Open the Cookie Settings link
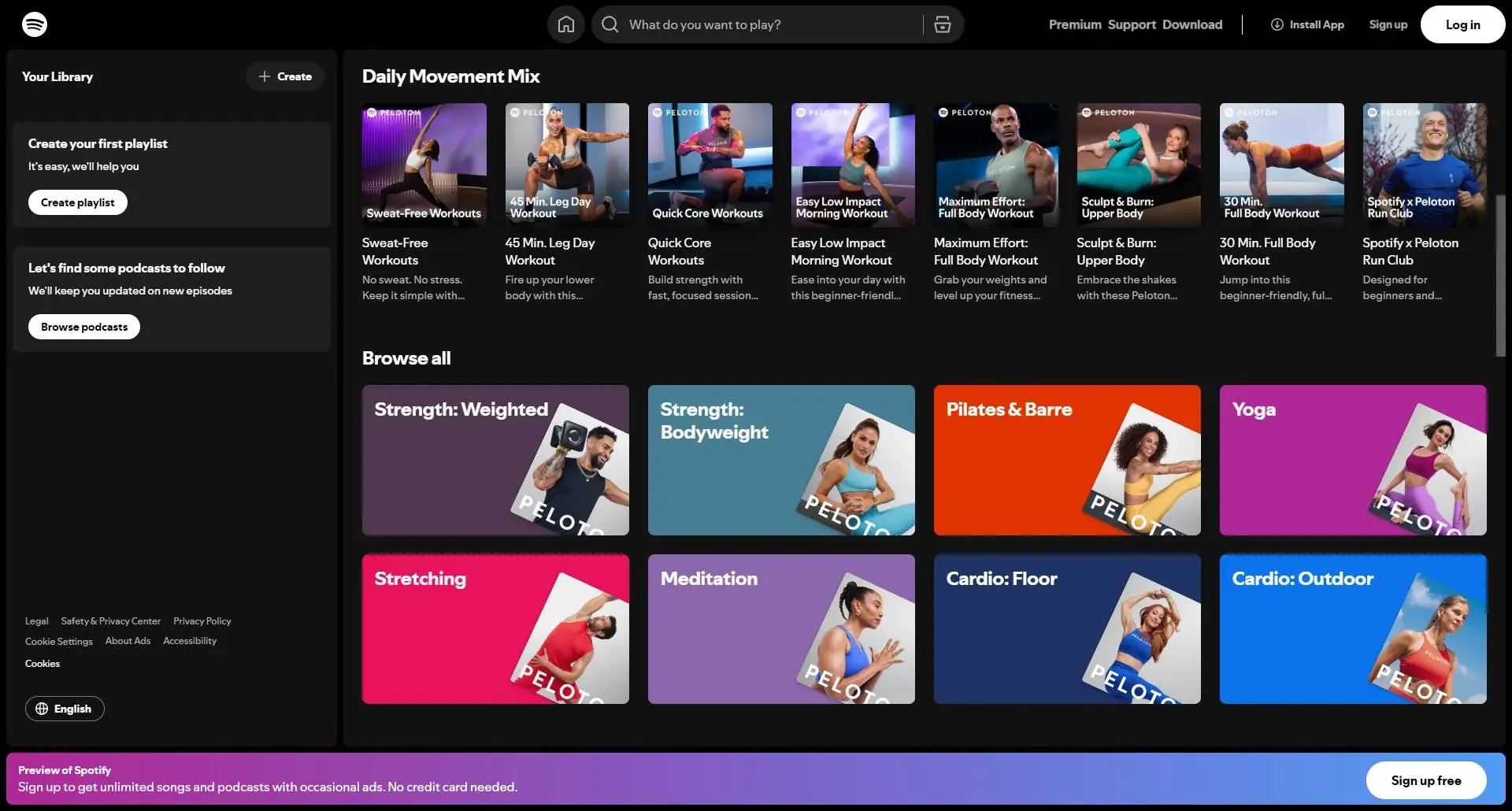 [59, 642]
